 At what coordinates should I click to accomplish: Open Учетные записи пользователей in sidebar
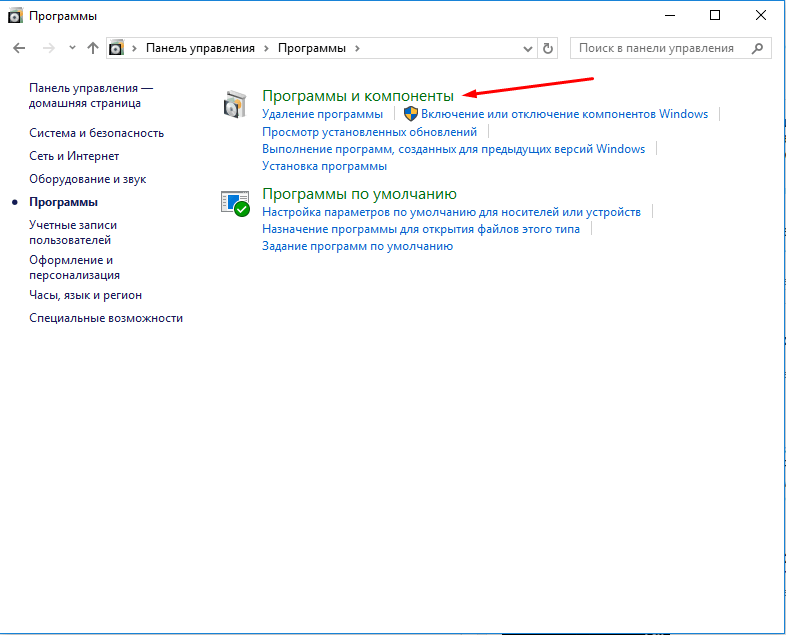(x=73, y=233)
